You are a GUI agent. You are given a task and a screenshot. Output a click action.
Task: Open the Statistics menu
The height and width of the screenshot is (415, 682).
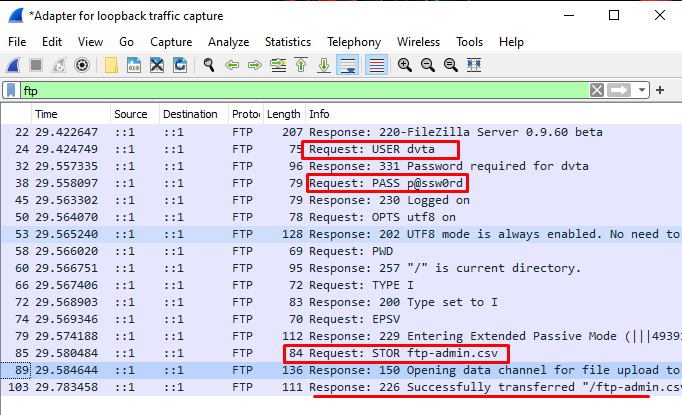click(x=288, y=42)
